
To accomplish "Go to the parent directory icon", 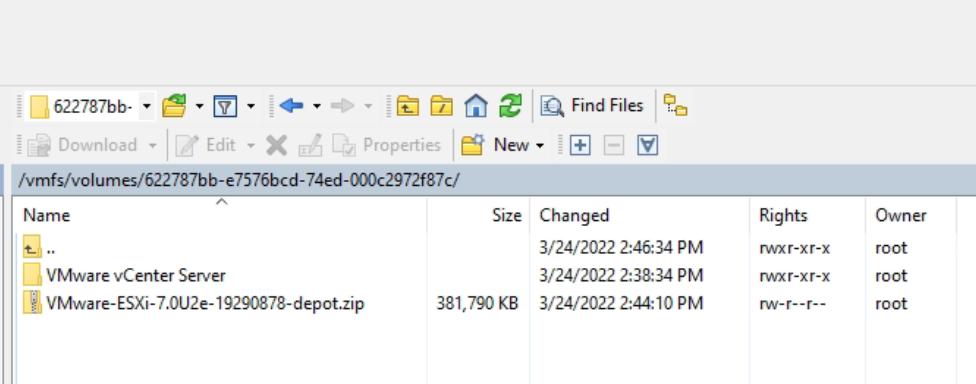I will (x=408, y=106).
